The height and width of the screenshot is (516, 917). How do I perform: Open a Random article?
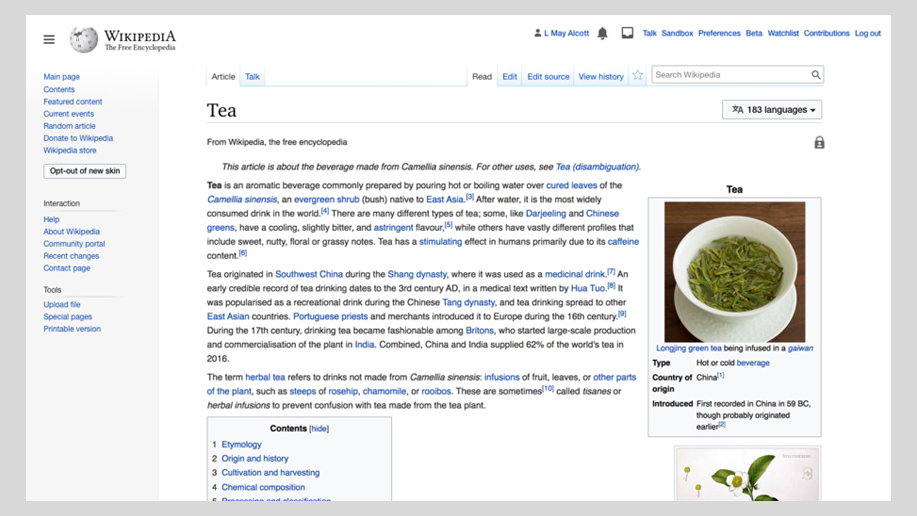click(x=69, y=126)
